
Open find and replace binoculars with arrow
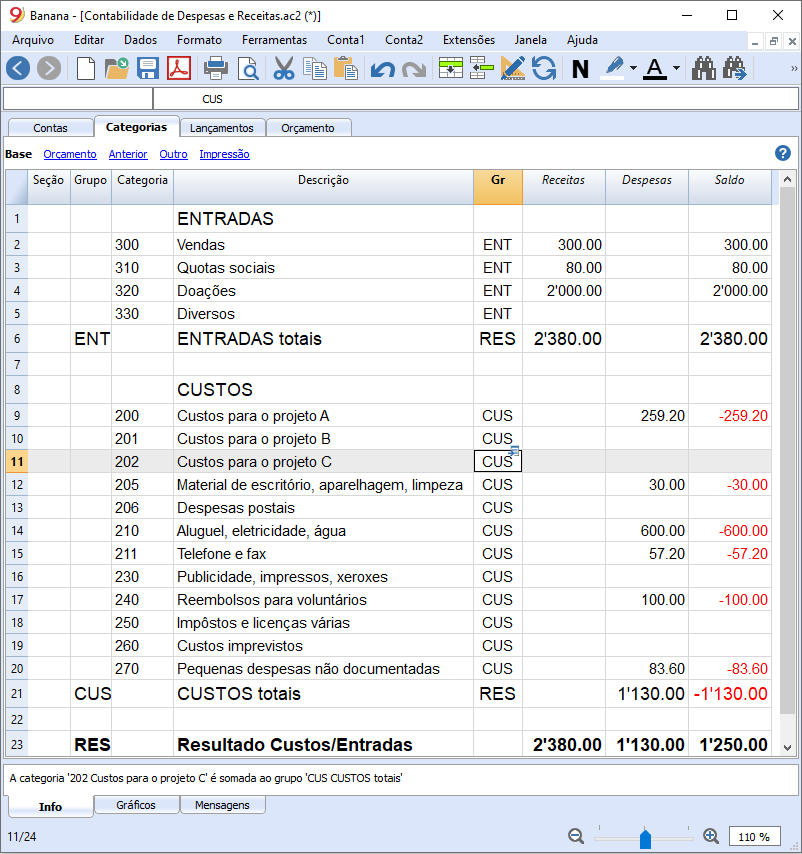coord(734,69)
